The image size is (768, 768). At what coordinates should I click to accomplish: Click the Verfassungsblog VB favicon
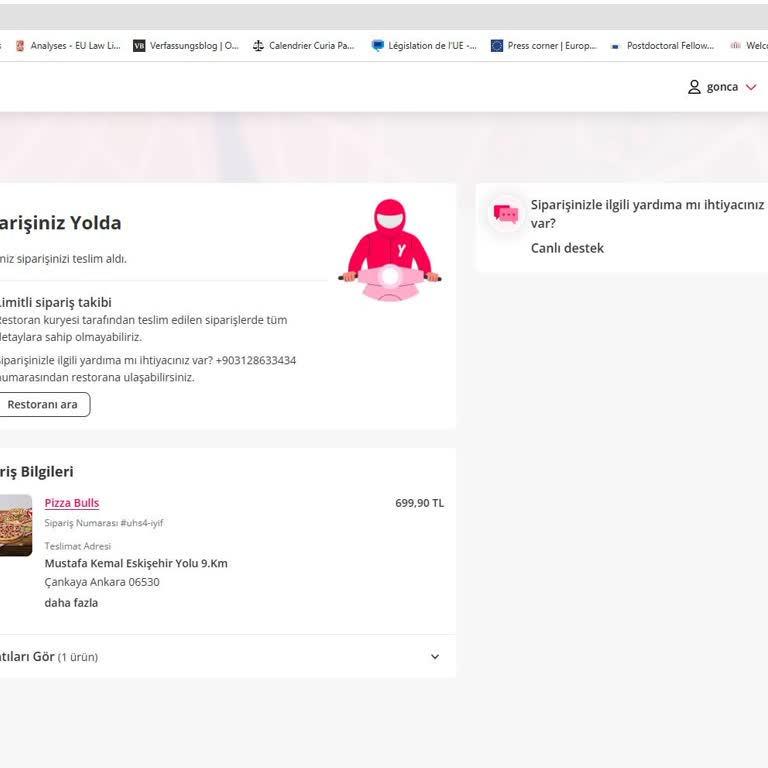pyautogui.click(x=139, y=46)
